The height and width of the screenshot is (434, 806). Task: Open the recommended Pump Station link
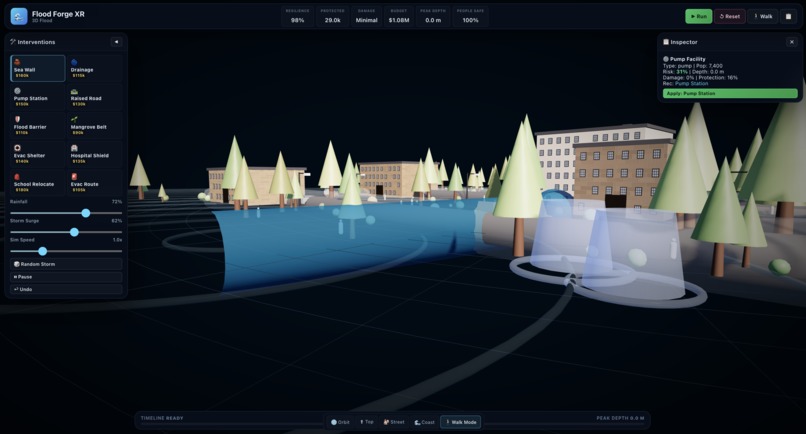click(691, 83)
